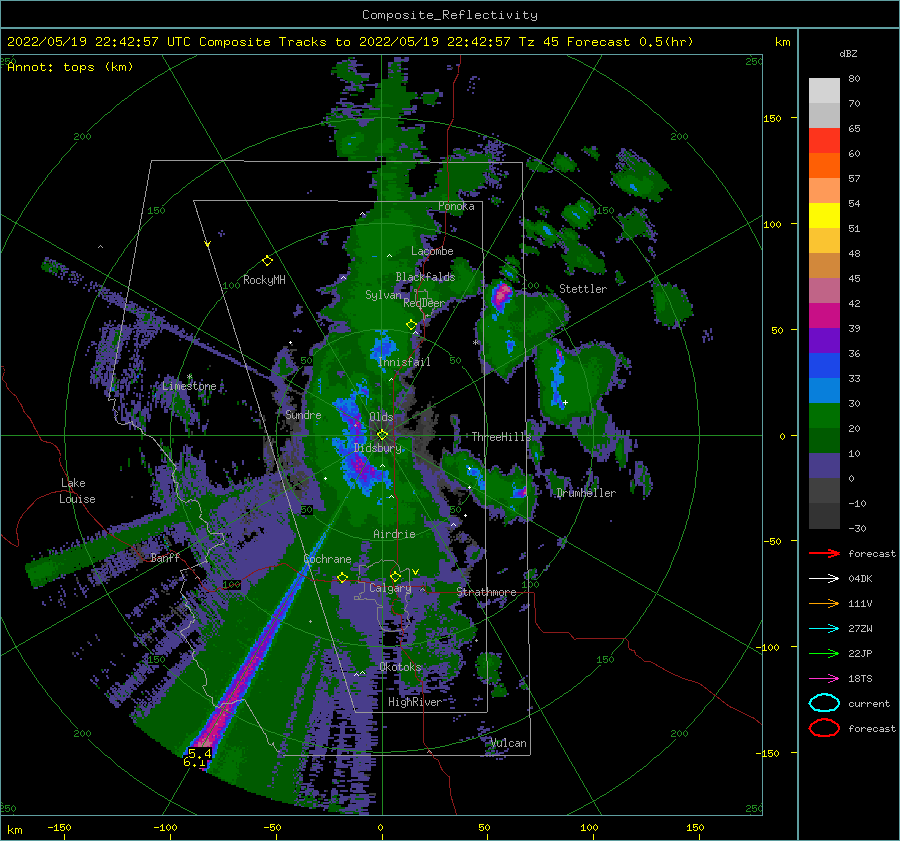Select the cyan 27ZW arrow in legend
This screenshot has height=841, width=900.
(824, 629)
